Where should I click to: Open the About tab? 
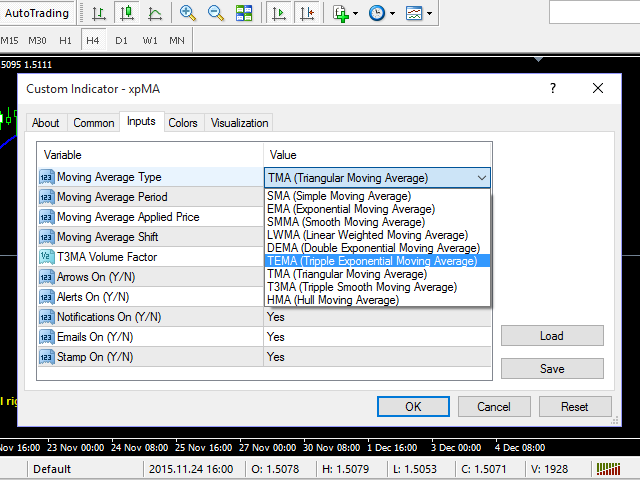point(46,123)
